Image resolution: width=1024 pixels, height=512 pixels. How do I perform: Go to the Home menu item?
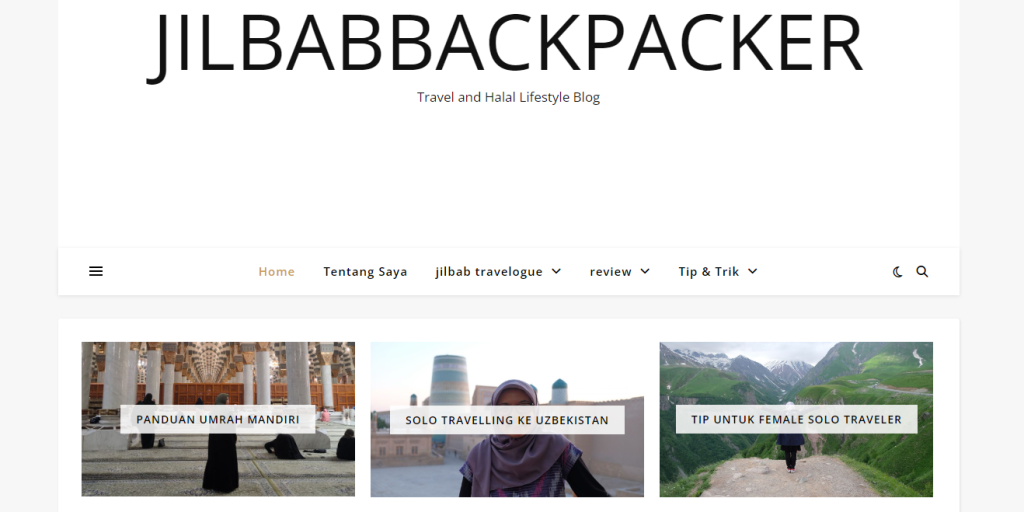click(x=277, y=272)
